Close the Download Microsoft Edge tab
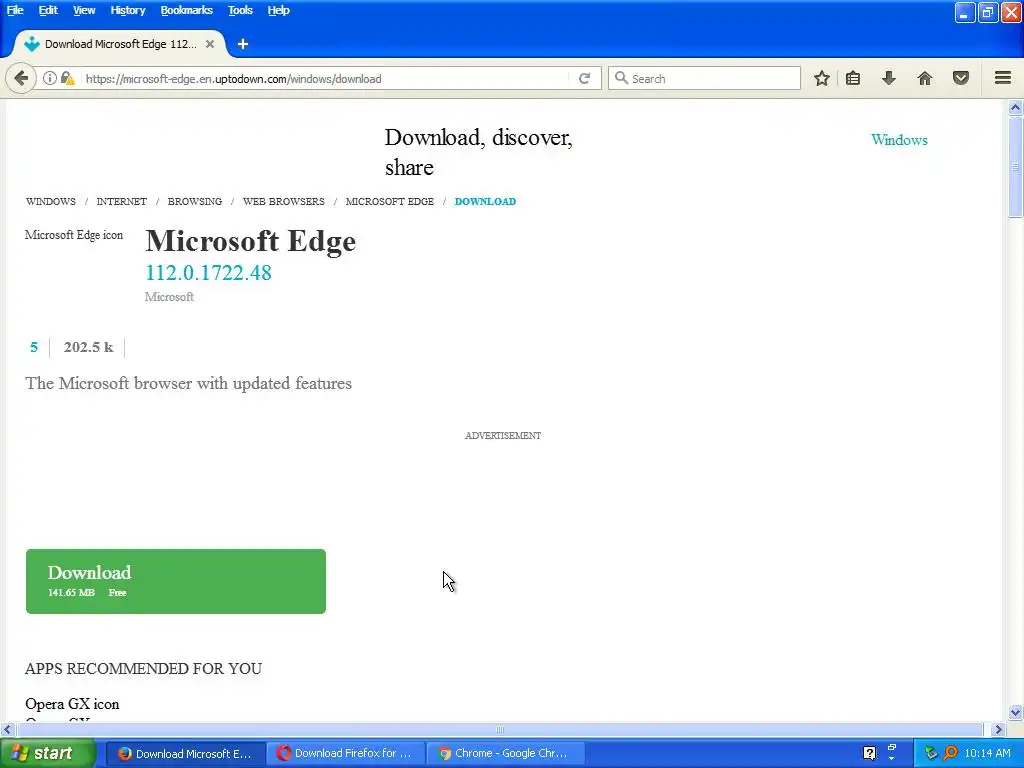The width and height of the screenshot is (1024, 768). [x=210, y=44]
